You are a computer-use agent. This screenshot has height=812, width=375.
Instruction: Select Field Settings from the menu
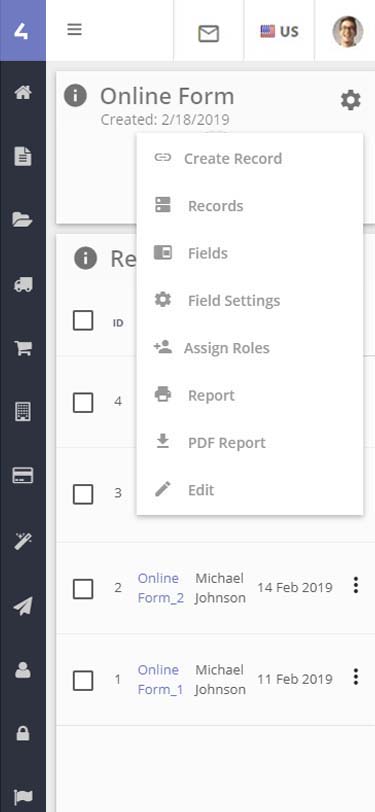click(250, 301)
